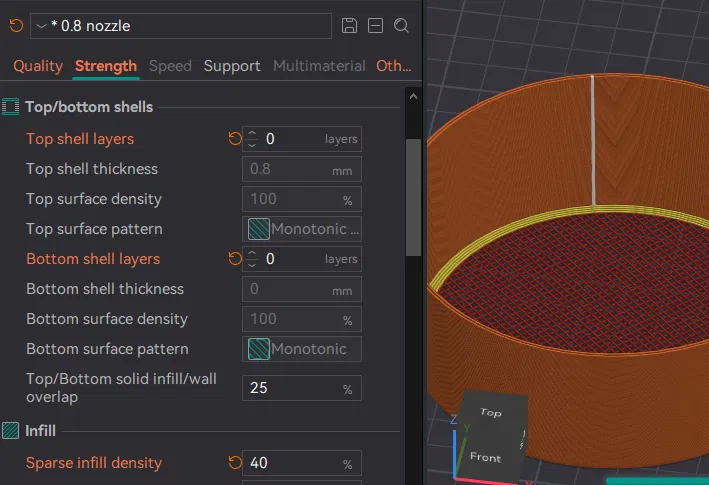Go to the Support tab

click(232, 66)
